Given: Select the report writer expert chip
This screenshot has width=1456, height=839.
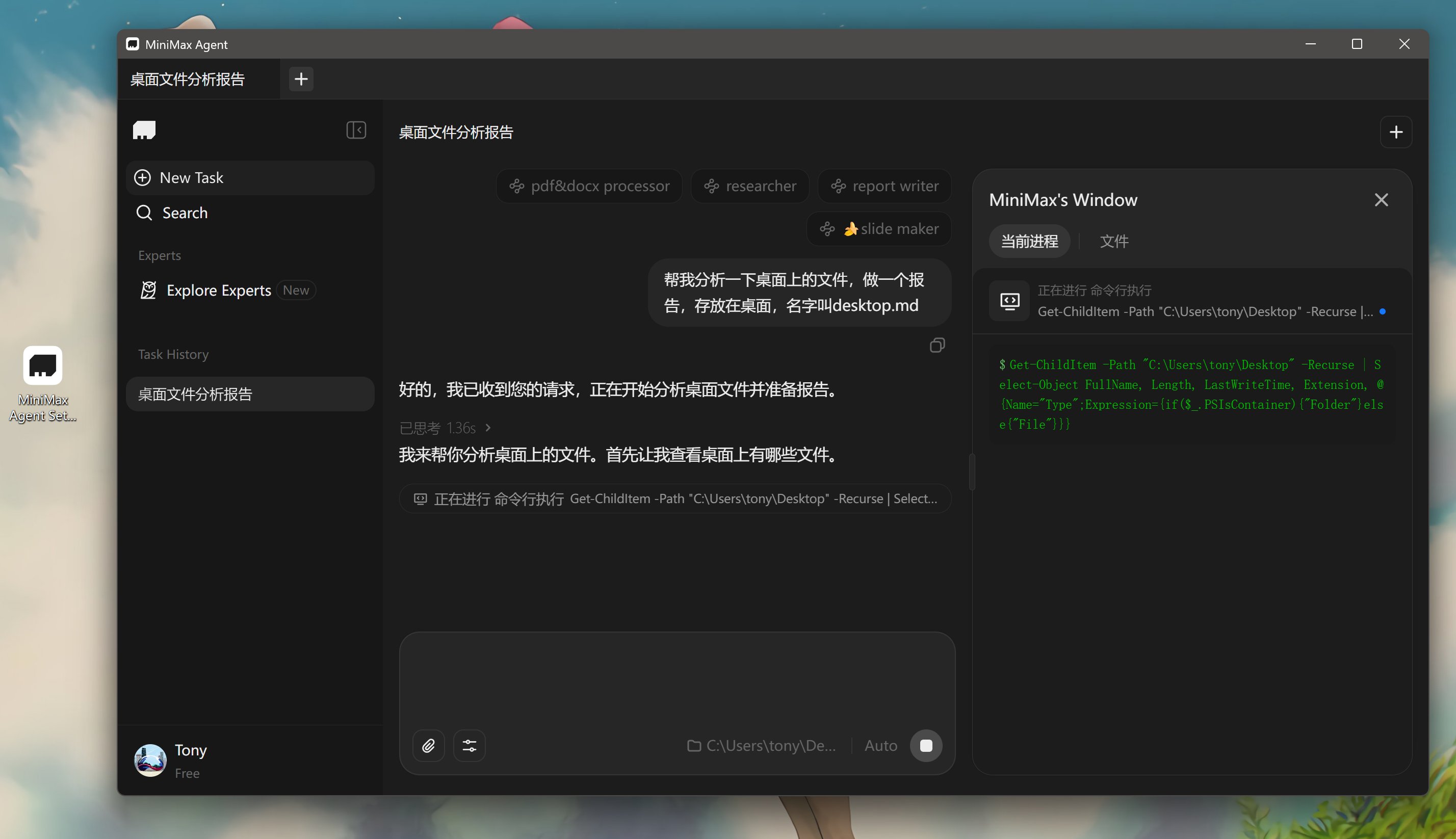Looking at the screenshot, I should click(x=884, y=186).
